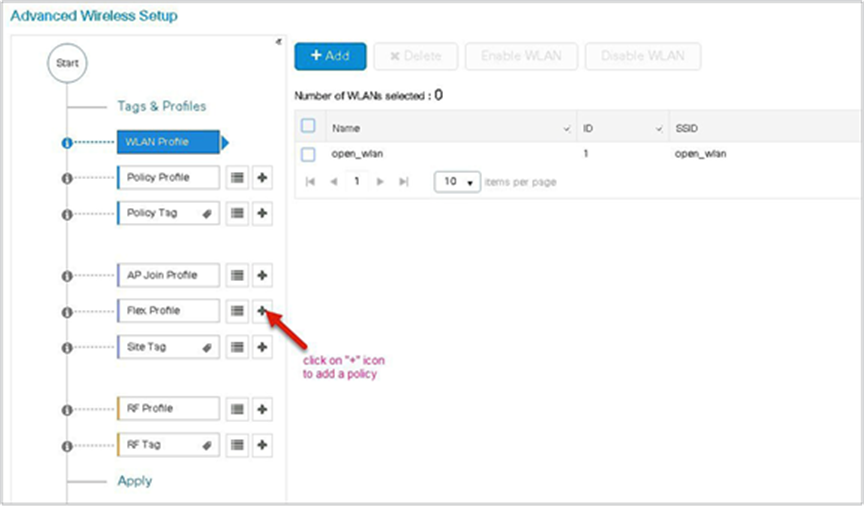Image resolution: width=864 pixels, height=506 pixels.
Task: Tick the select-all checkbox in table header
Action: click(308, 126)
